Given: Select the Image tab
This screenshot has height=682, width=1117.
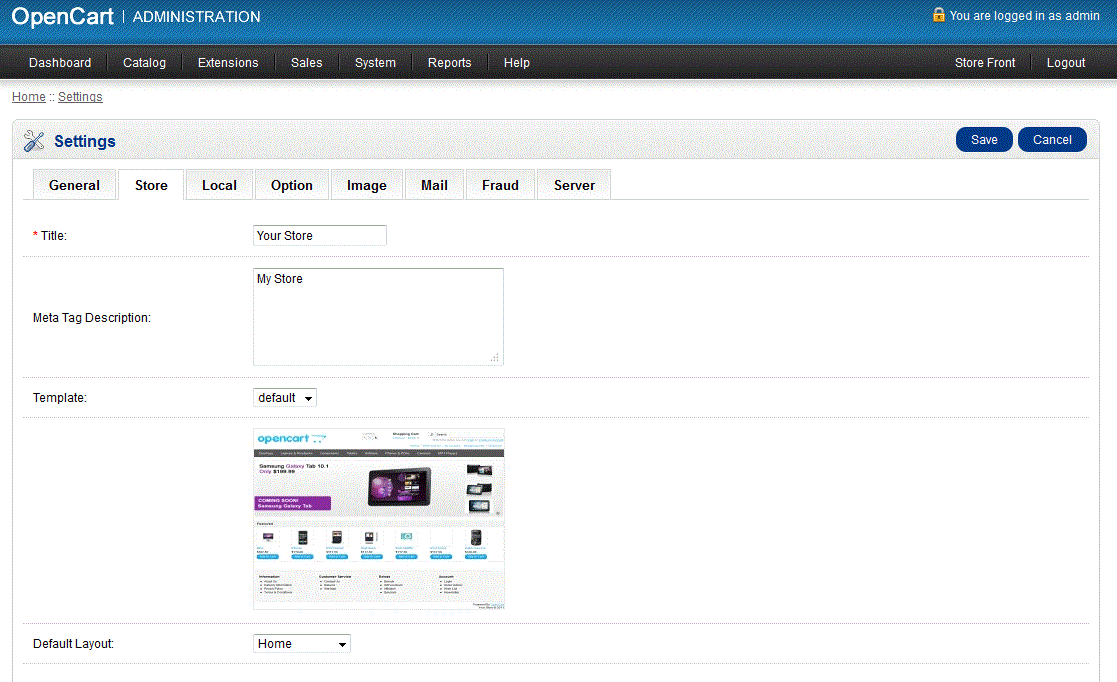Looking at the screenshot, I should (366, 185).
